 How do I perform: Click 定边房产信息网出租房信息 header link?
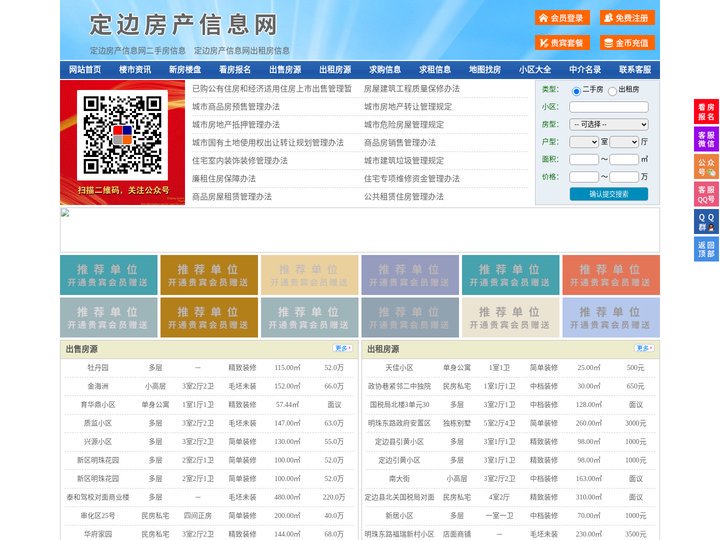pyautogui.click(x=242, y=51)
